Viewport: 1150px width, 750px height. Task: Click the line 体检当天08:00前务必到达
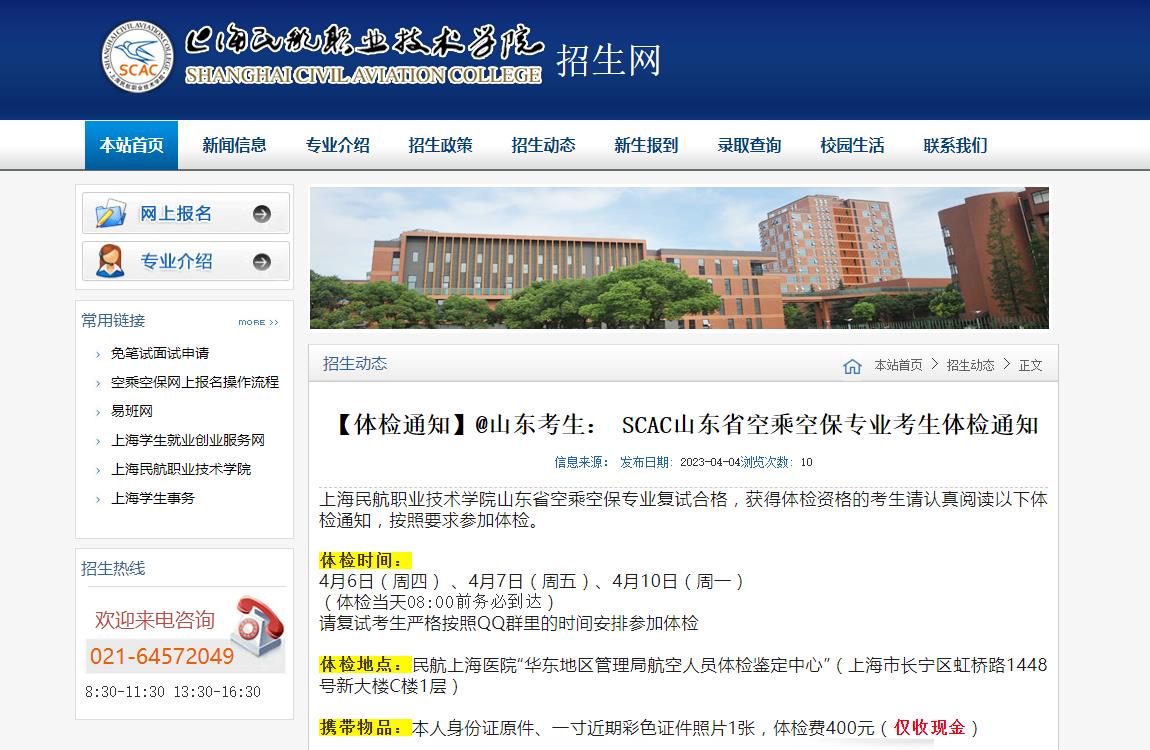437,603
